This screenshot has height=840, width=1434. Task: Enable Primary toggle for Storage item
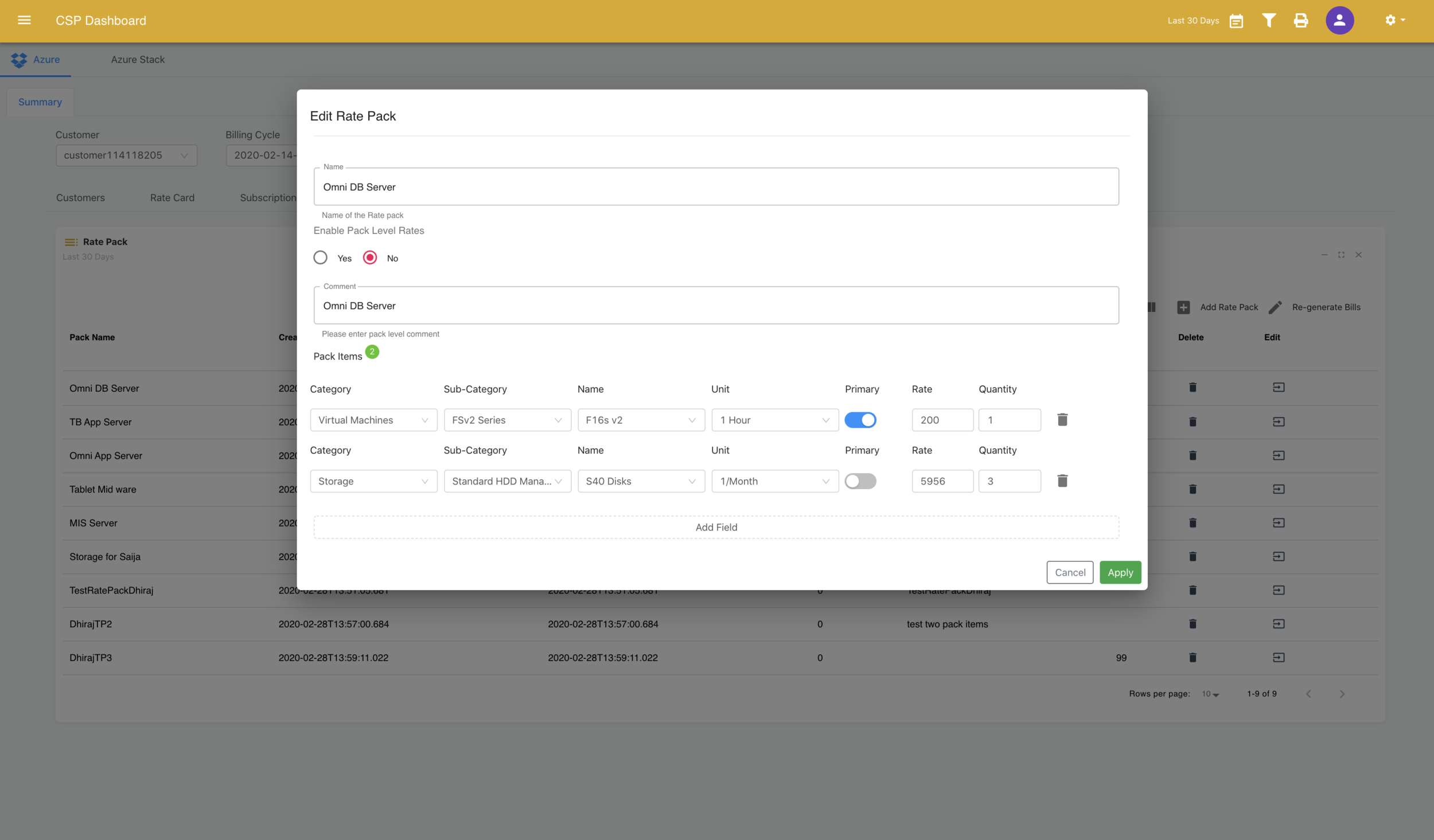click(860, 481)
